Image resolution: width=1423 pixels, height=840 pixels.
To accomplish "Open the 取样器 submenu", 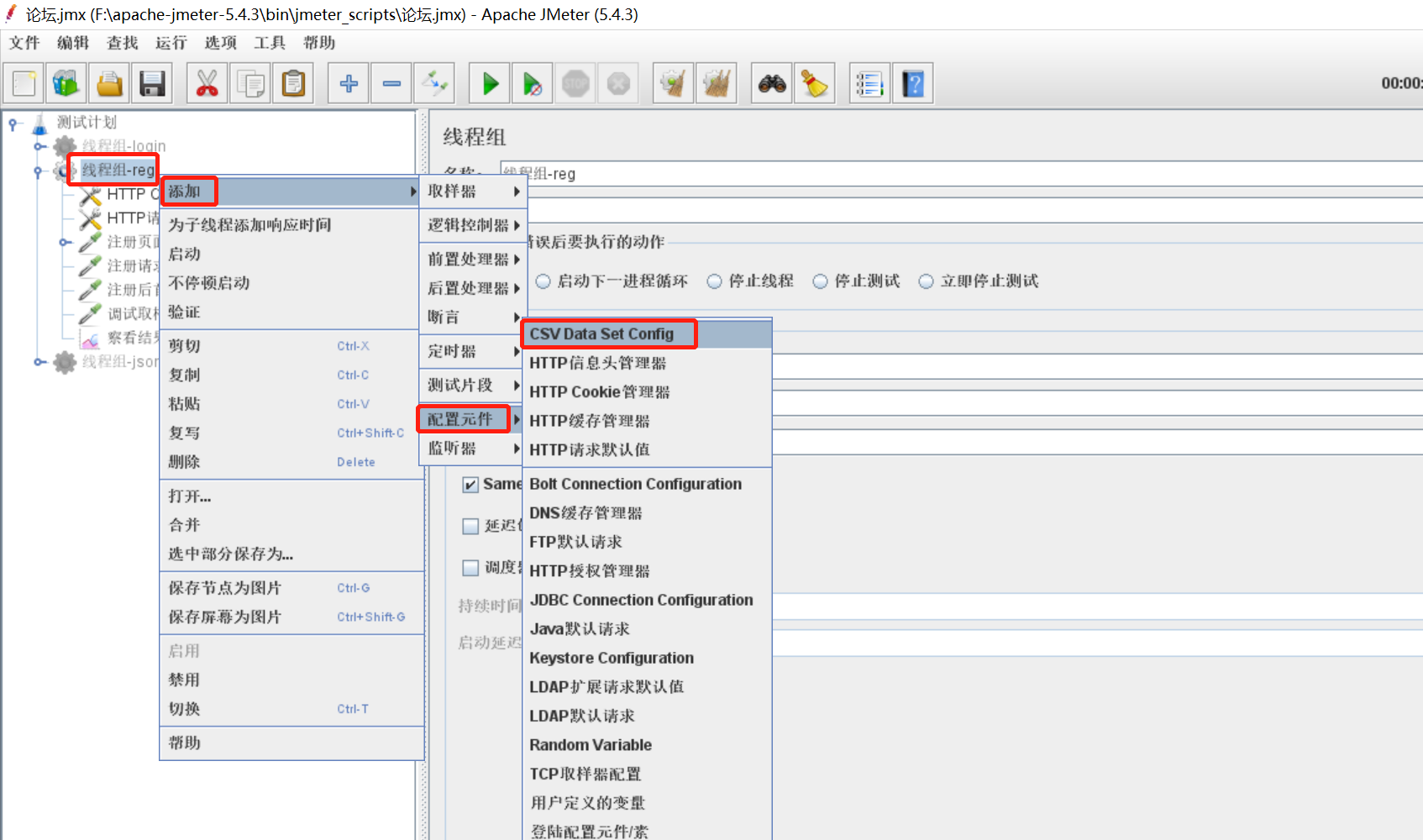I will pyautogui.click(x=472, y=192).
